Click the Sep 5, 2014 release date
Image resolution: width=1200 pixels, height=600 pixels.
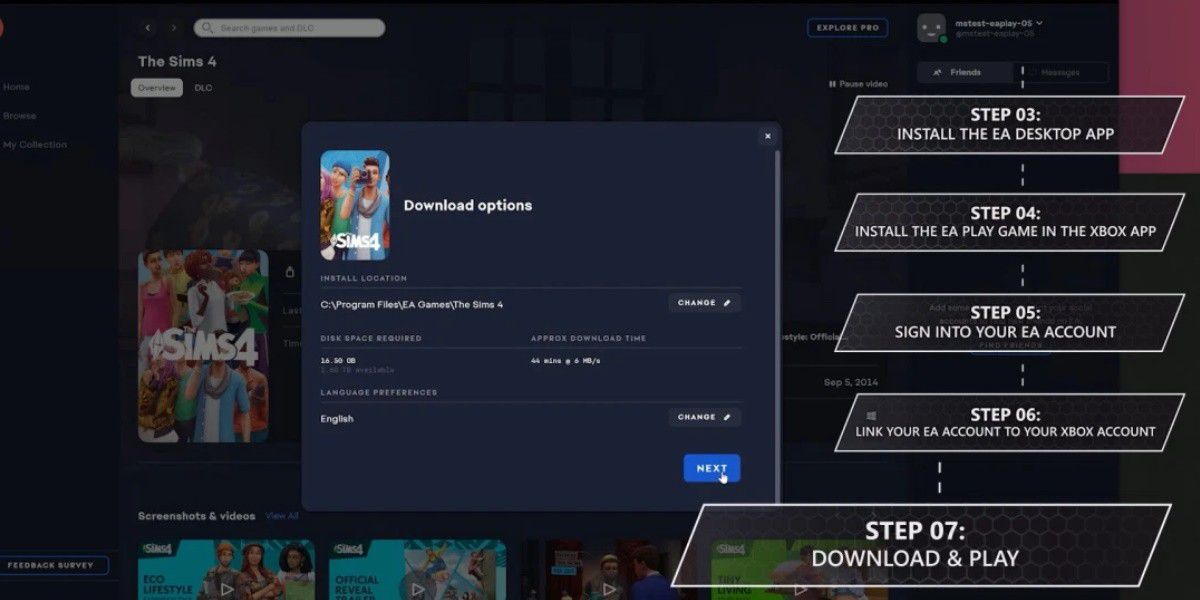850,383
